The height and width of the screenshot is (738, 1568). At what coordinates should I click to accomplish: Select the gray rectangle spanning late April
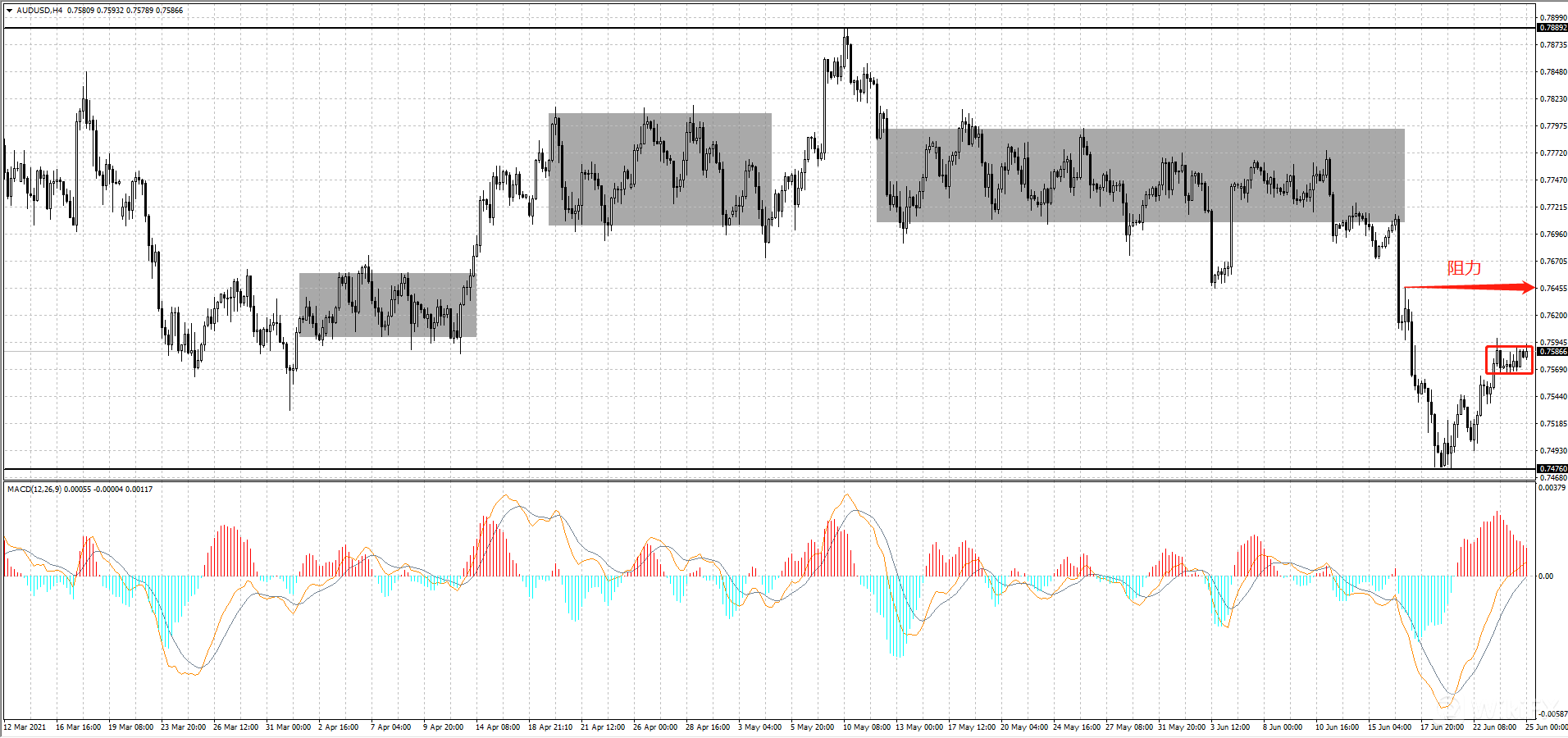(x=659, y=169)
